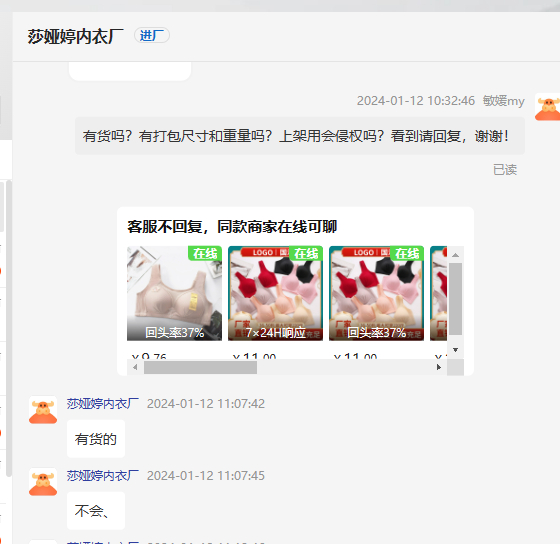The width and height of the screenshot is (560, 544).
Task: Click the message bubble asking 有货吗
Action: pyautogui.click(x=300, y=136)
